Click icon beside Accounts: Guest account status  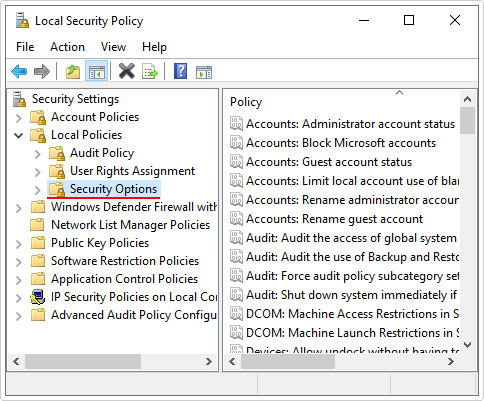point(236,162)
